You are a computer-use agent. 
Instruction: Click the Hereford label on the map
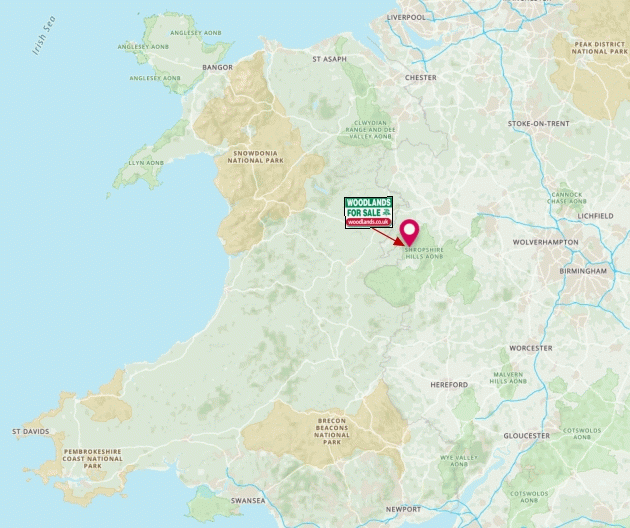(449, 385)
